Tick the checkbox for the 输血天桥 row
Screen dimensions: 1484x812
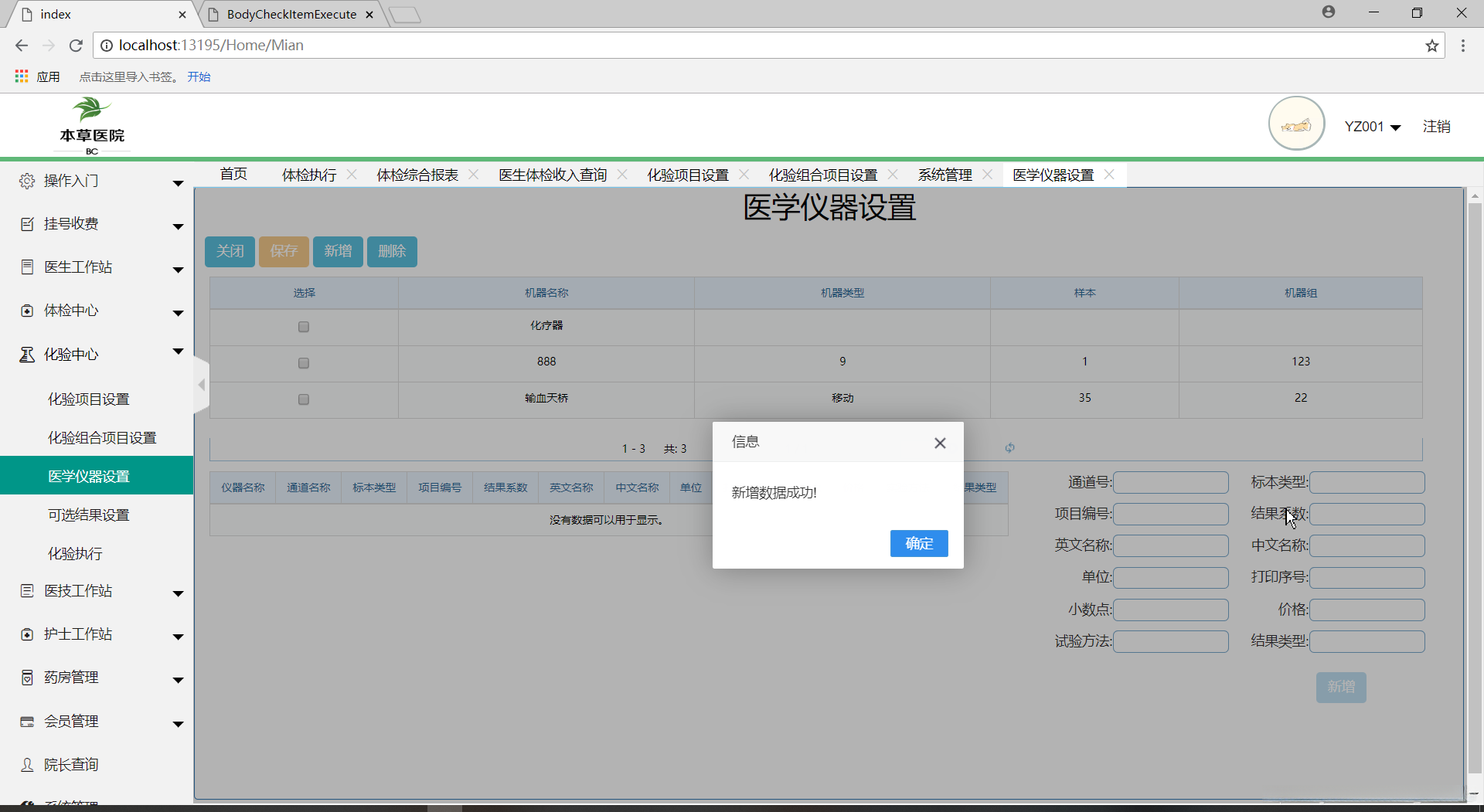[x=304, y=399]
